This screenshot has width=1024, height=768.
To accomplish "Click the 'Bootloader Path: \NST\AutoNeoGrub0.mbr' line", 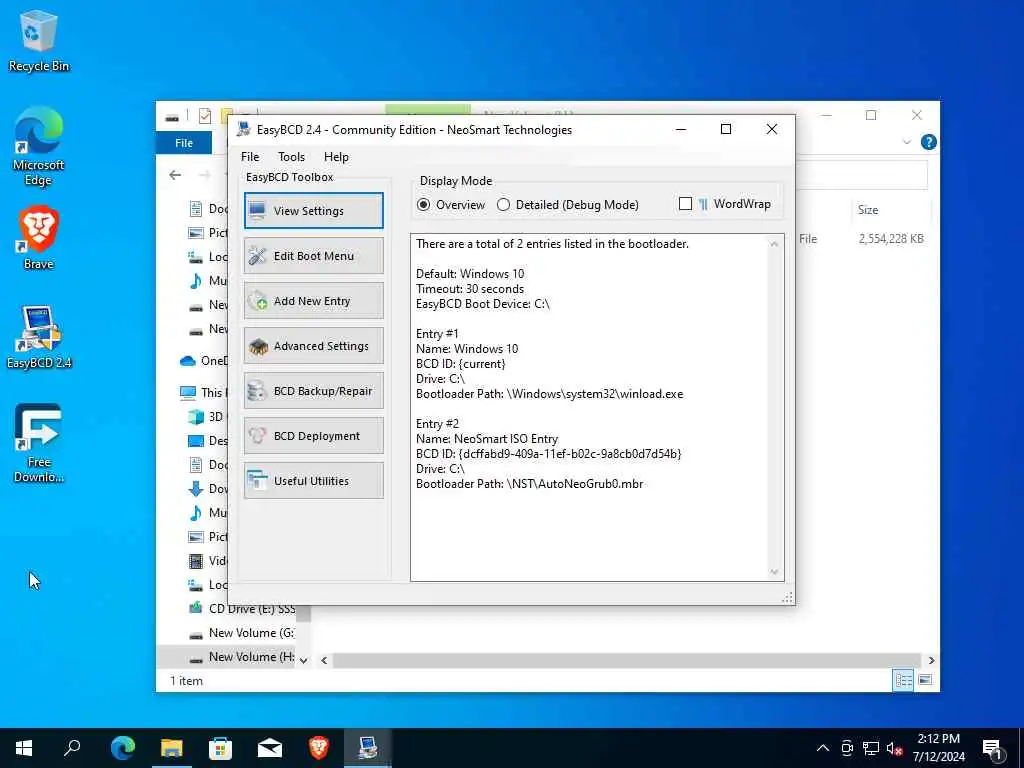I will click(530, 484).
